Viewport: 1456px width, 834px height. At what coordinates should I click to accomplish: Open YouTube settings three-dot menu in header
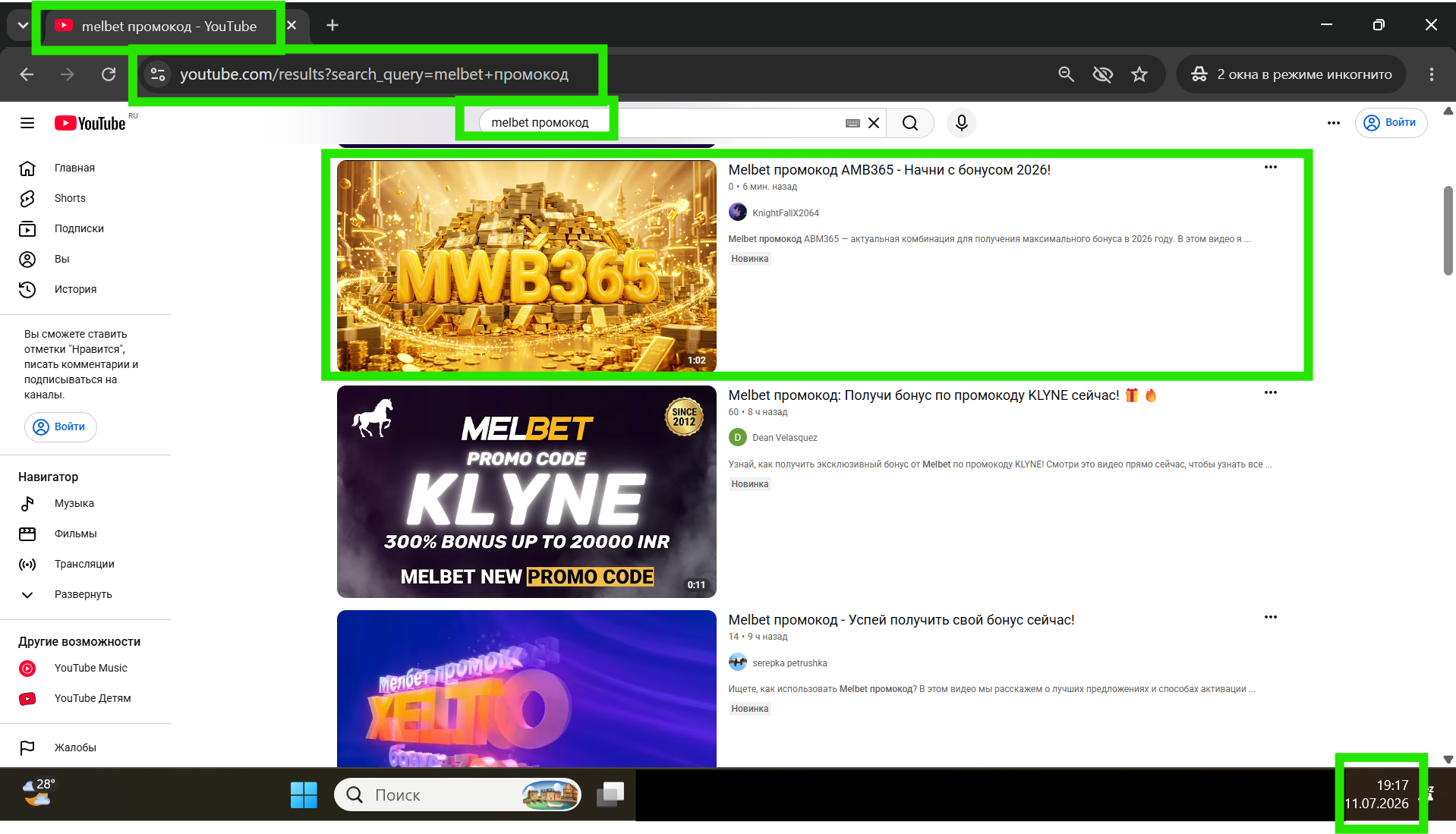click(x=1334, y=123)
